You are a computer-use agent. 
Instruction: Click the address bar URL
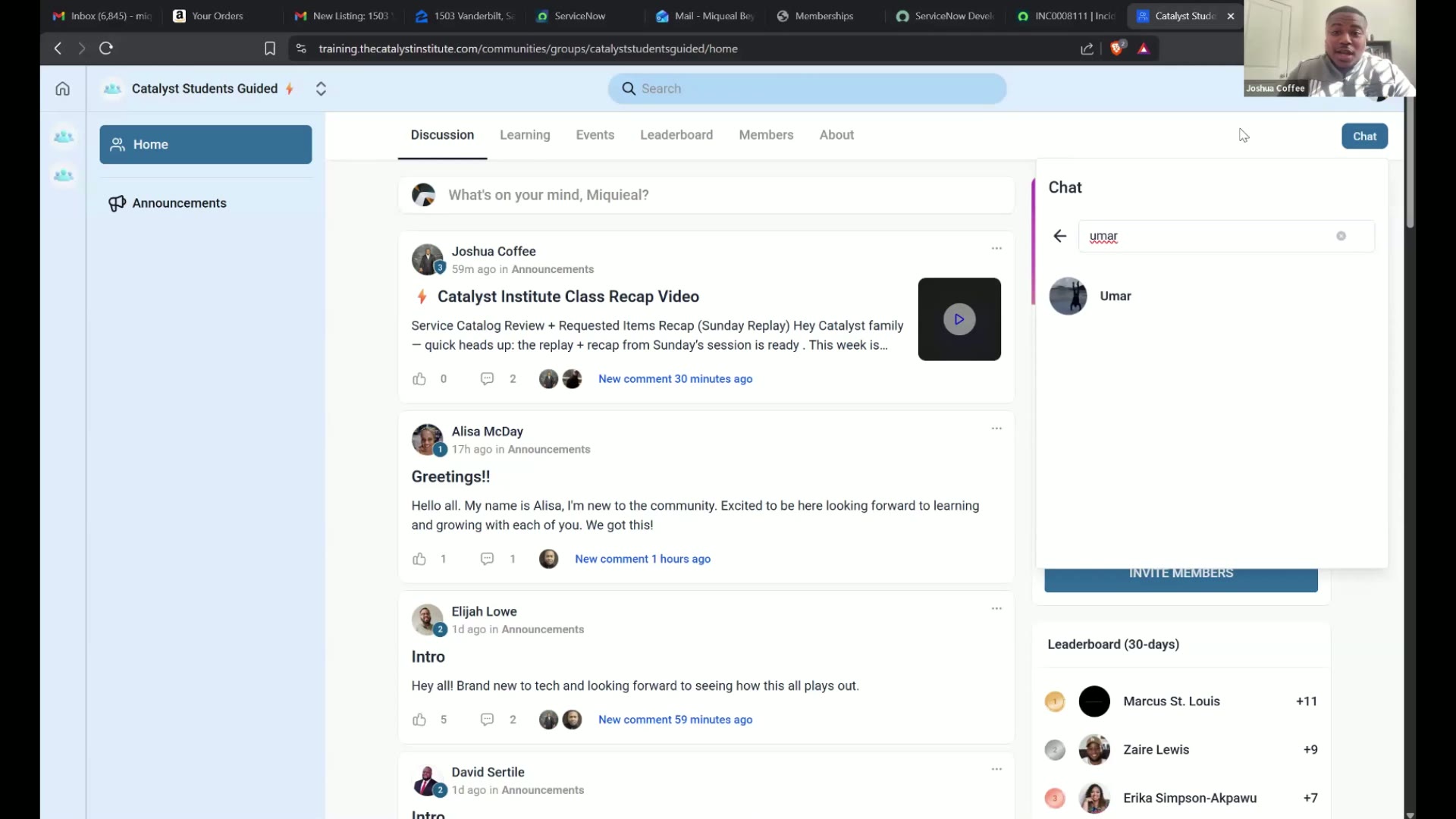[528, 49]
